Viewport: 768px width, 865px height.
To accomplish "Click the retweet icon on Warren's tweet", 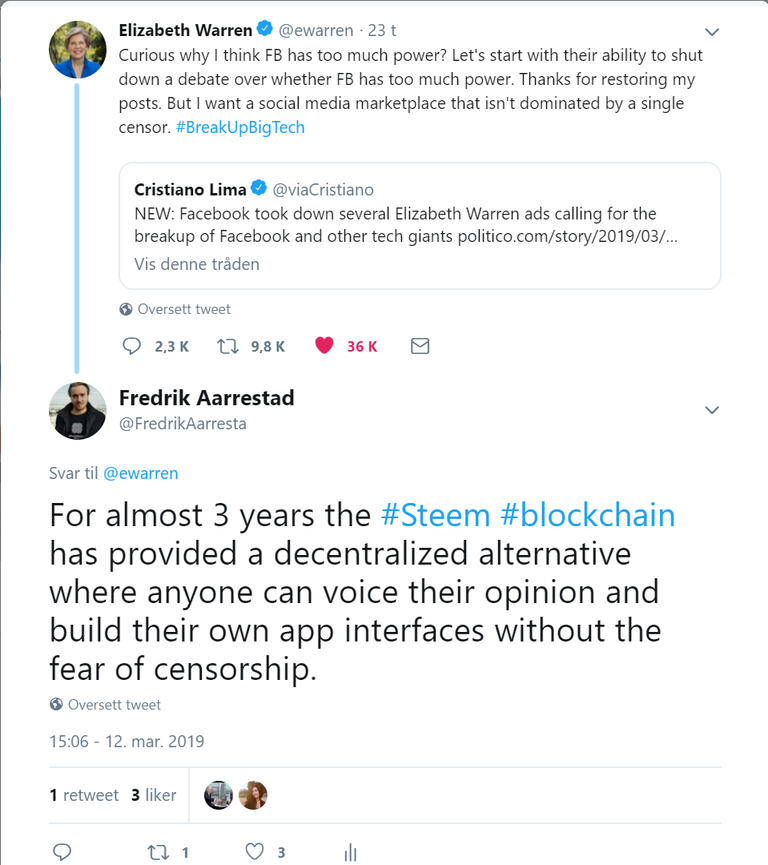I will click(229, 346).
